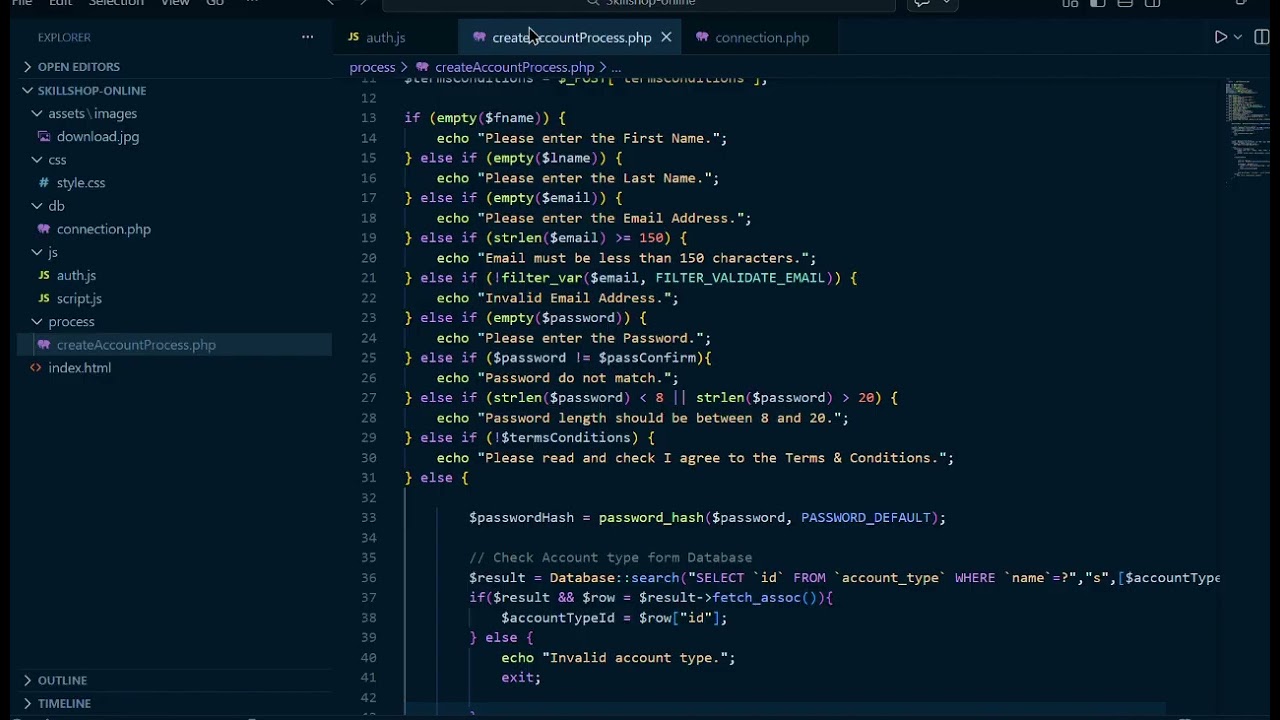Click "Password length should be between 8 and 20."
The height and width of the screenshot is (720, 1280).
point(659,418)
